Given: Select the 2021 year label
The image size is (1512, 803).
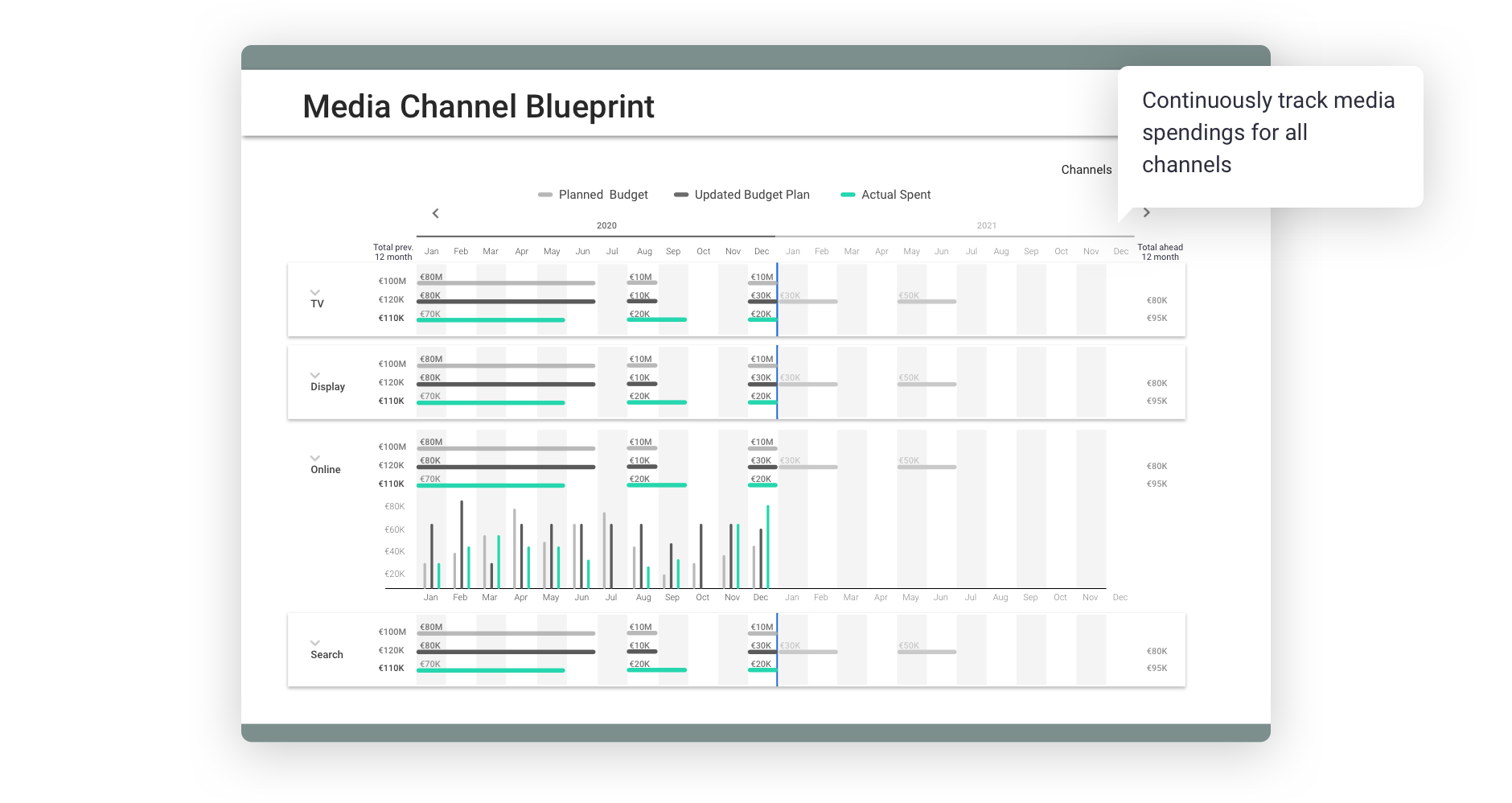Looking at the screenshot, I should click(986, 225).
